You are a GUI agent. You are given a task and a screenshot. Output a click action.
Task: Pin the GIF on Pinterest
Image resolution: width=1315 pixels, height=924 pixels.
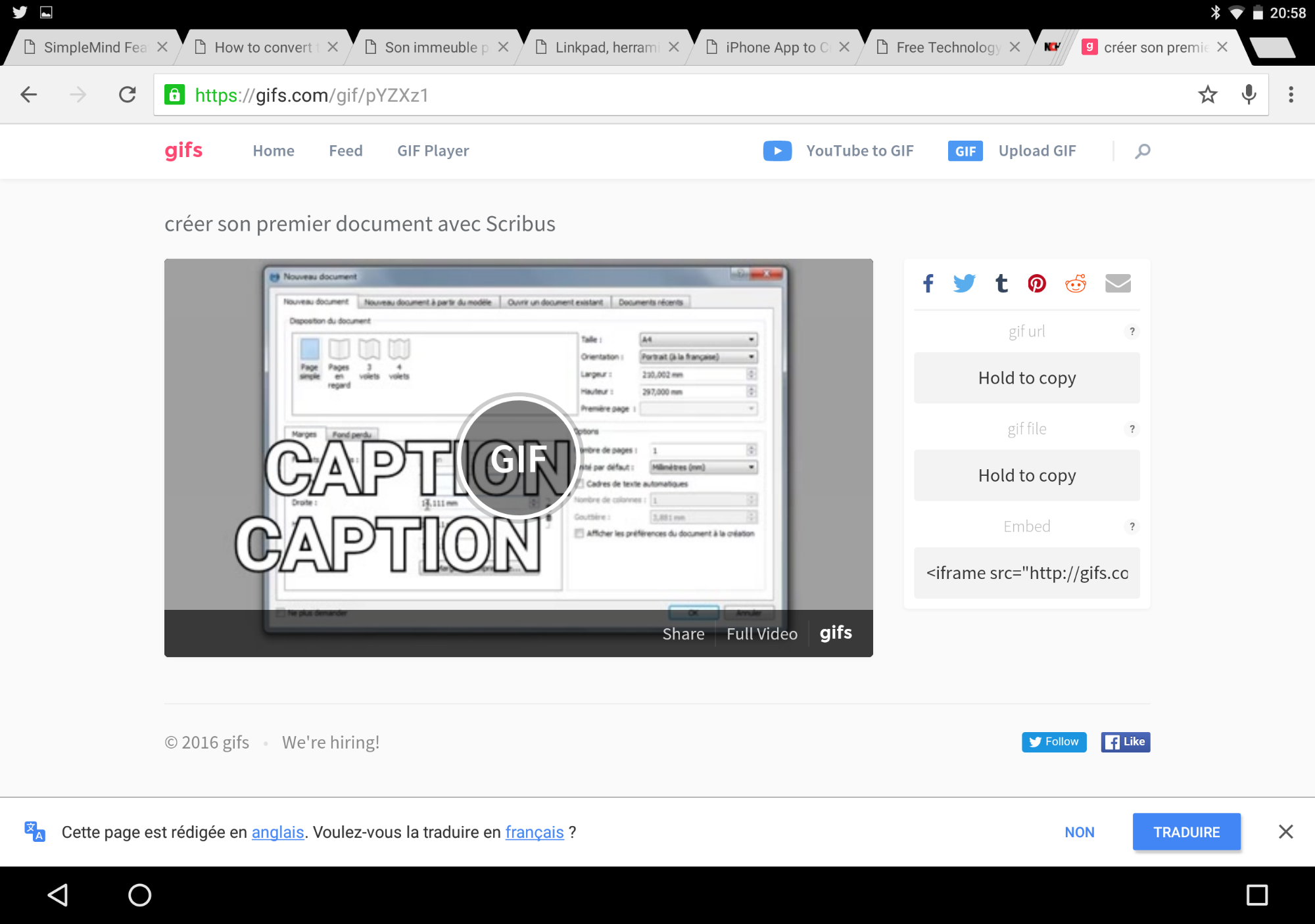coord(1037,284)
